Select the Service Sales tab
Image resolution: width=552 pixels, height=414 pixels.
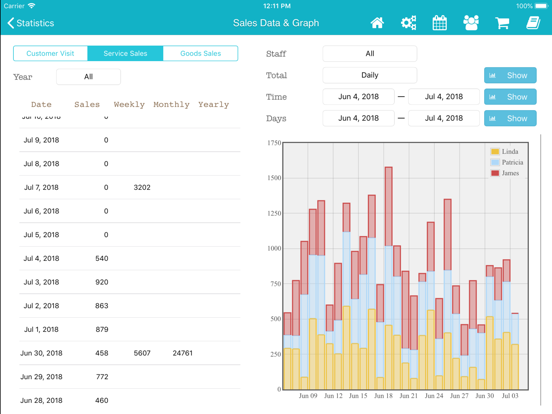click(125, 54)
